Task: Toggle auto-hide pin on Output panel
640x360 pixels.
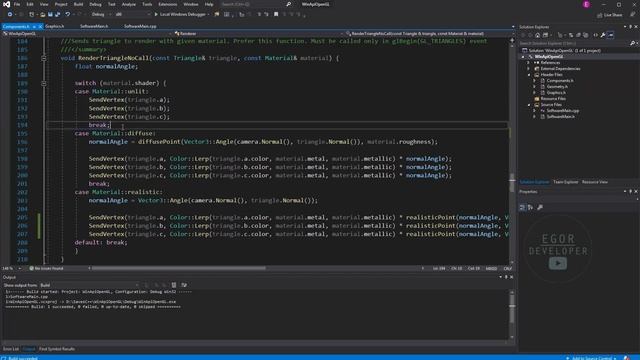Action: click(506, 277)
